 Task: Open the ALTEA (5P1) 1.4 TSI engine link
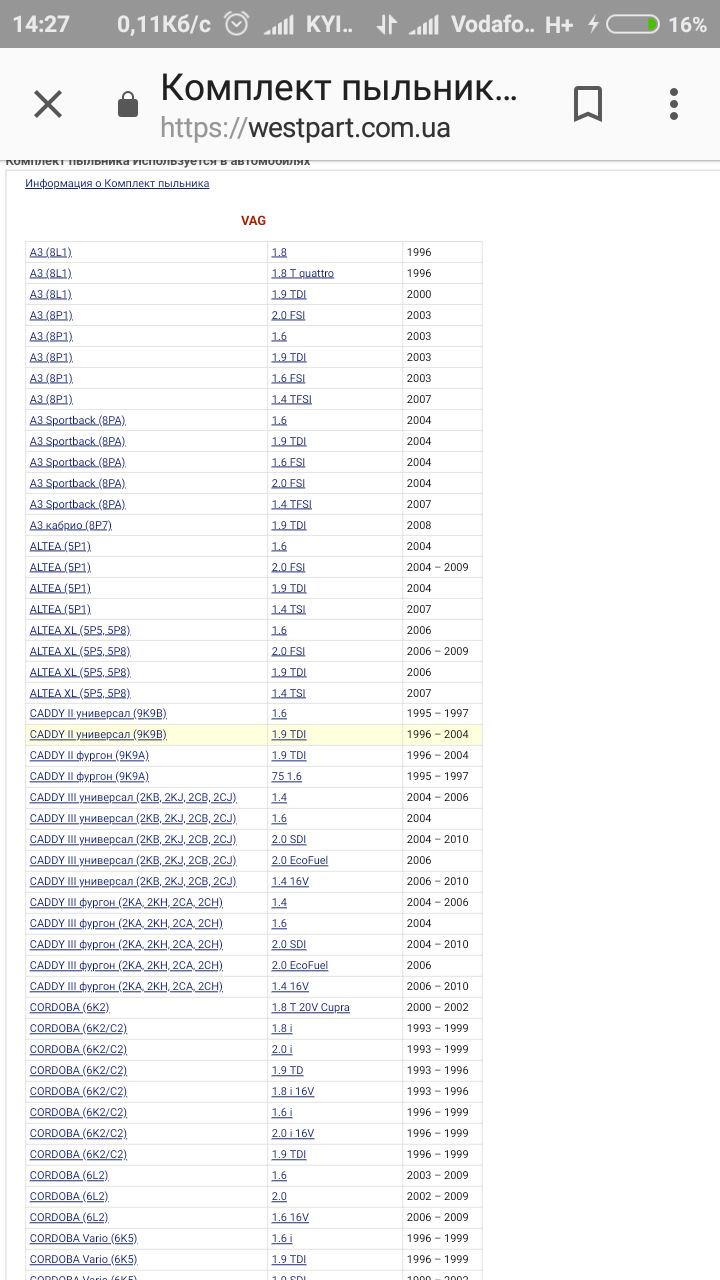pyautogui.click(x=288, y=609)
